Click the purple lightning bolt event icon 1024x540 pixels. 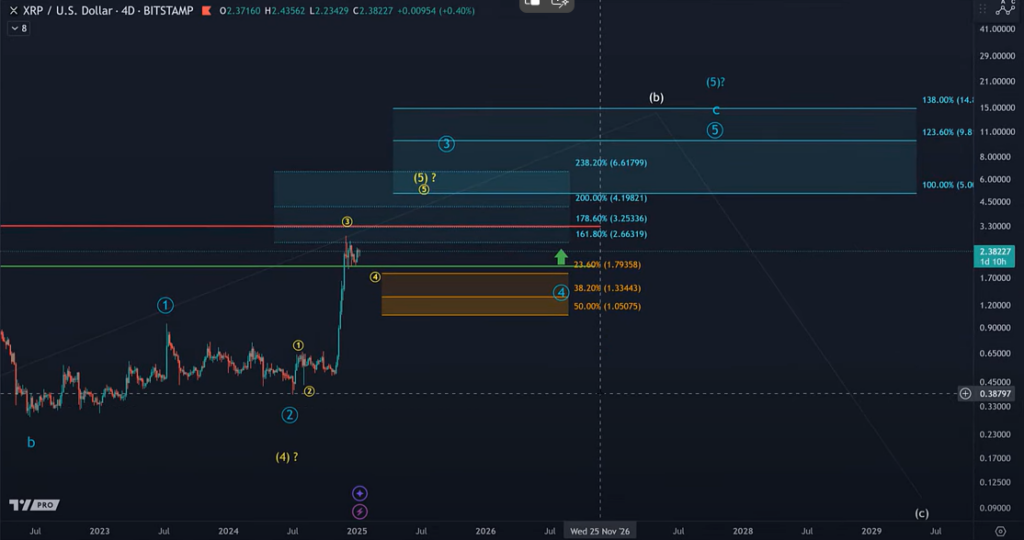pyautogui.click(x=359, y=511)
